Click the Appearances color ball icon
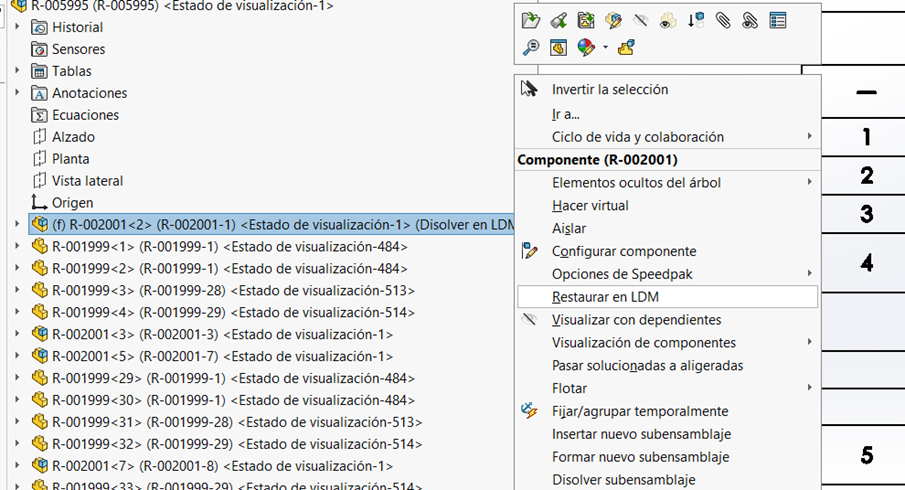Screen dimensions: 905x490 click(586, 47)
